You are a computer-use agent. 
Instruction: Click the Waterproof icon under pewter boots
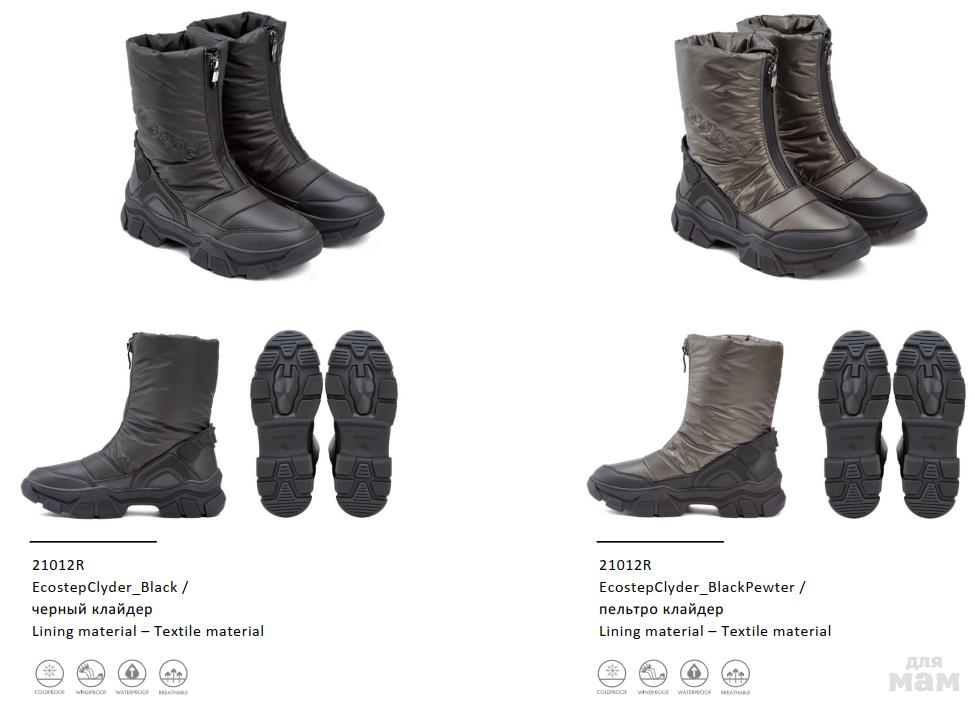coord(694,674)
